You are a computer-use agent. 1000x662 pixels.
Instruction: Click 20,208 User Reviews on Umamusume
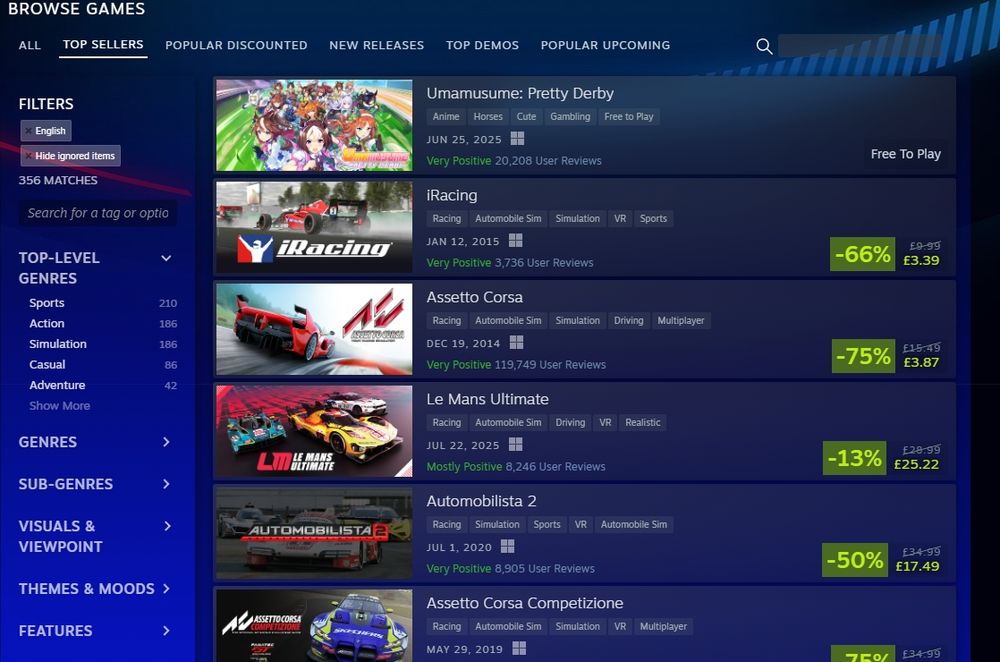(x=548, y=161)
